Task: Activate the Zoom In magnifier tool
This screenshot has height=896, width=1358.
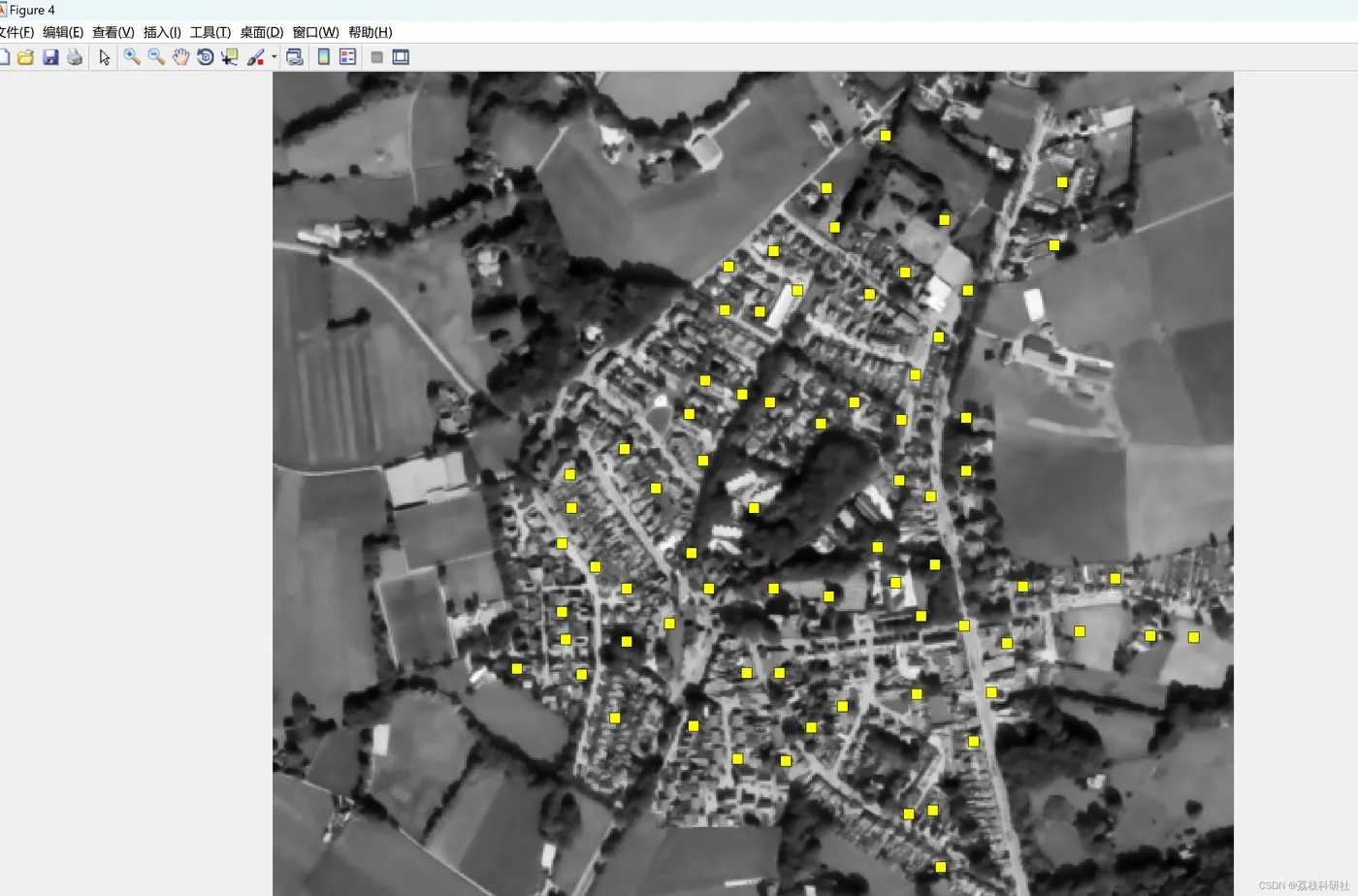Action: (x=132, y=57)
